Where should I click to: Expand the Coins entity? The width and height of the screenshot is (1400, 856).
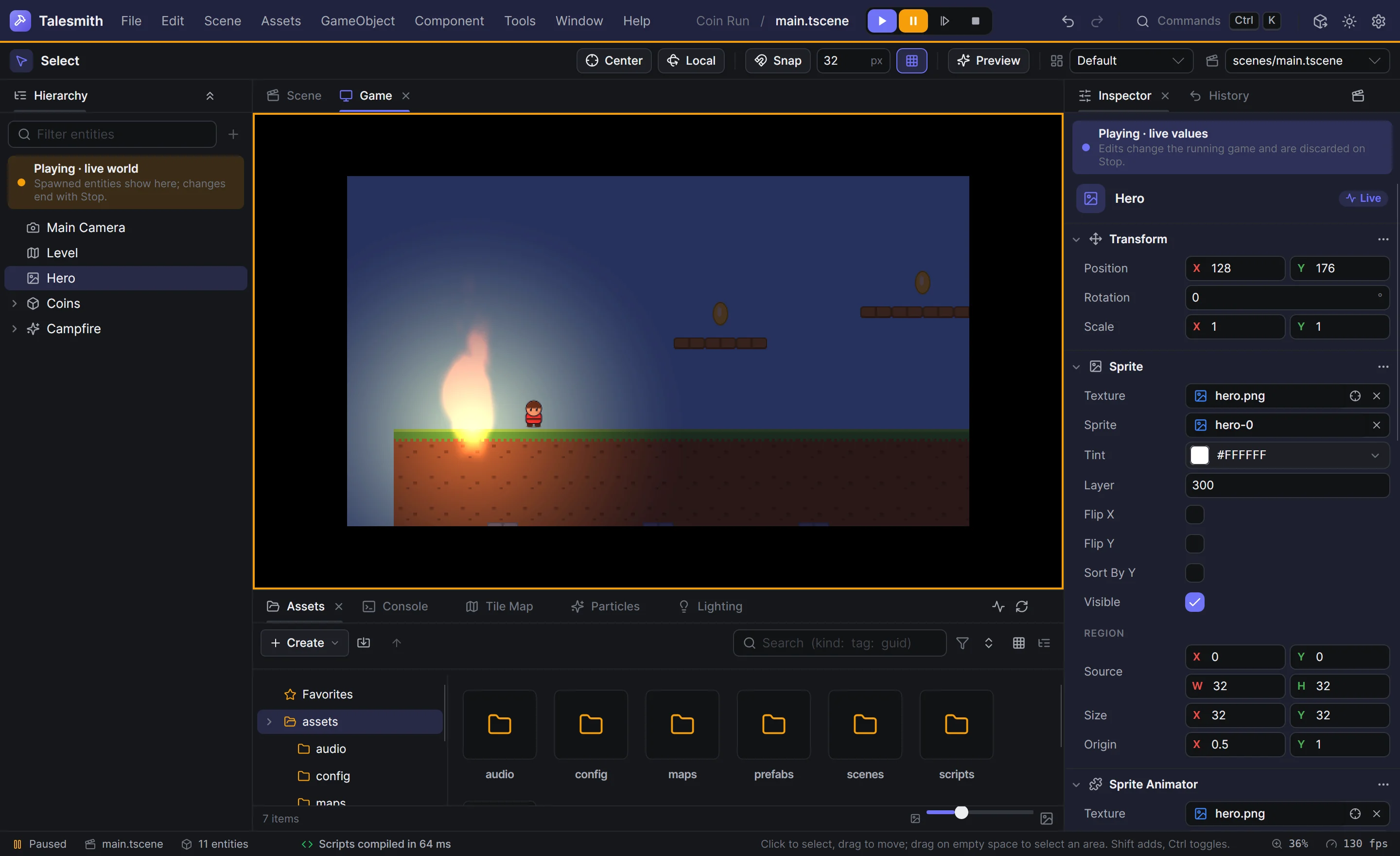[x=14, y=303]
